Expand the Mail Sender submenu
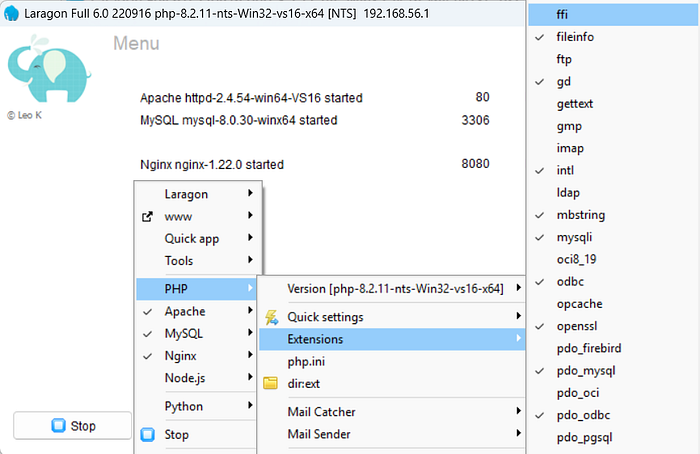700x454 pixels. [392, 434]
